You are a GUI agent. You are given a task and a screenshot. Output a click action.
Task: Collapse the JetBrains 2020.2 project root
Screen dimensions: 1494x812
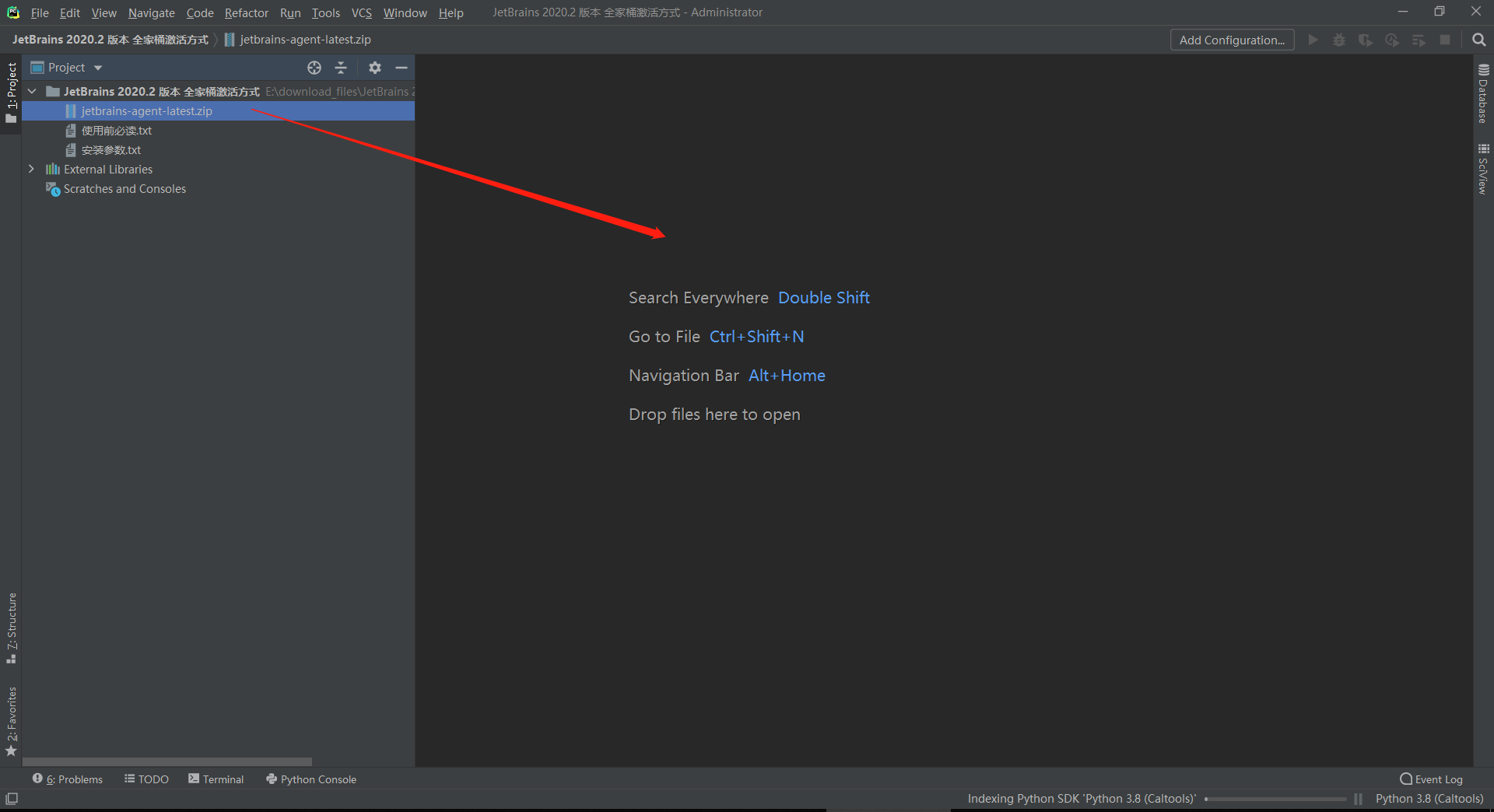(32, 92)
